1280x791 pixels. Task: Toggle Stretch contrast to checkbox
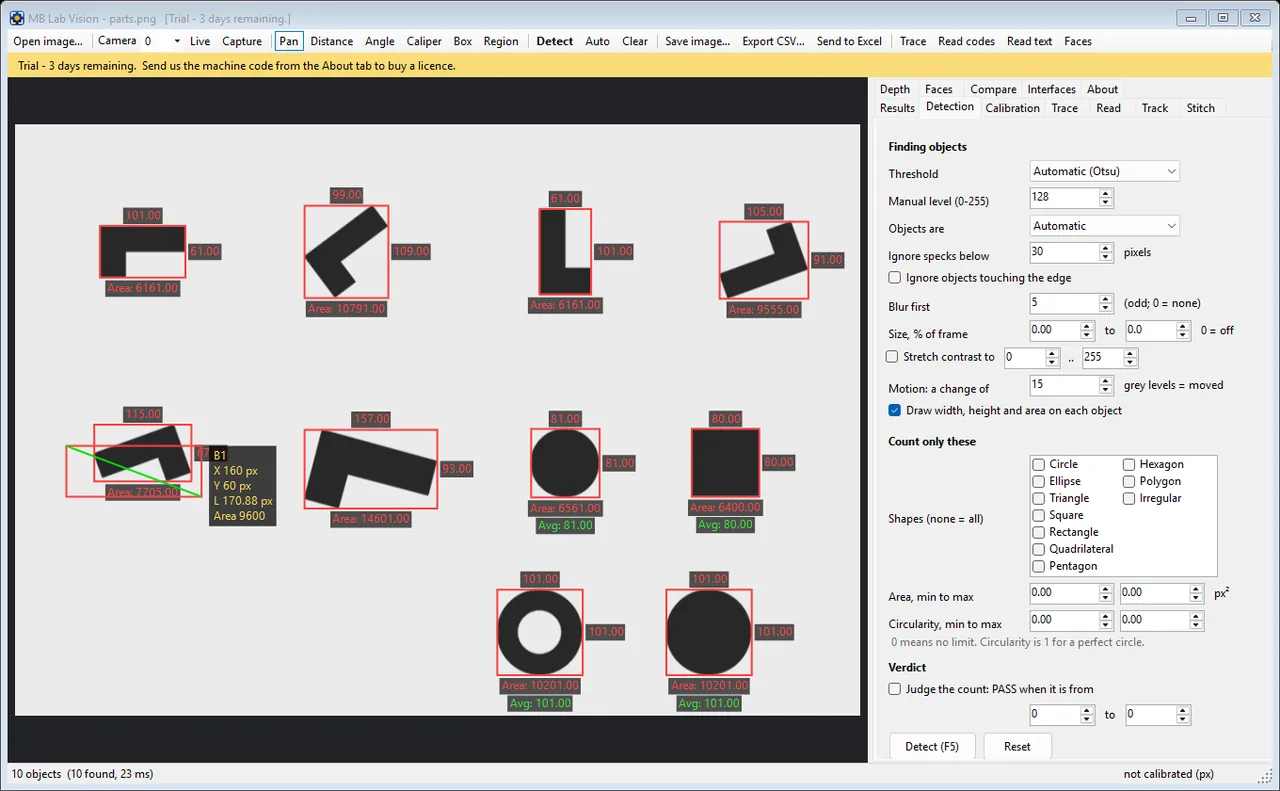(893, 357)
